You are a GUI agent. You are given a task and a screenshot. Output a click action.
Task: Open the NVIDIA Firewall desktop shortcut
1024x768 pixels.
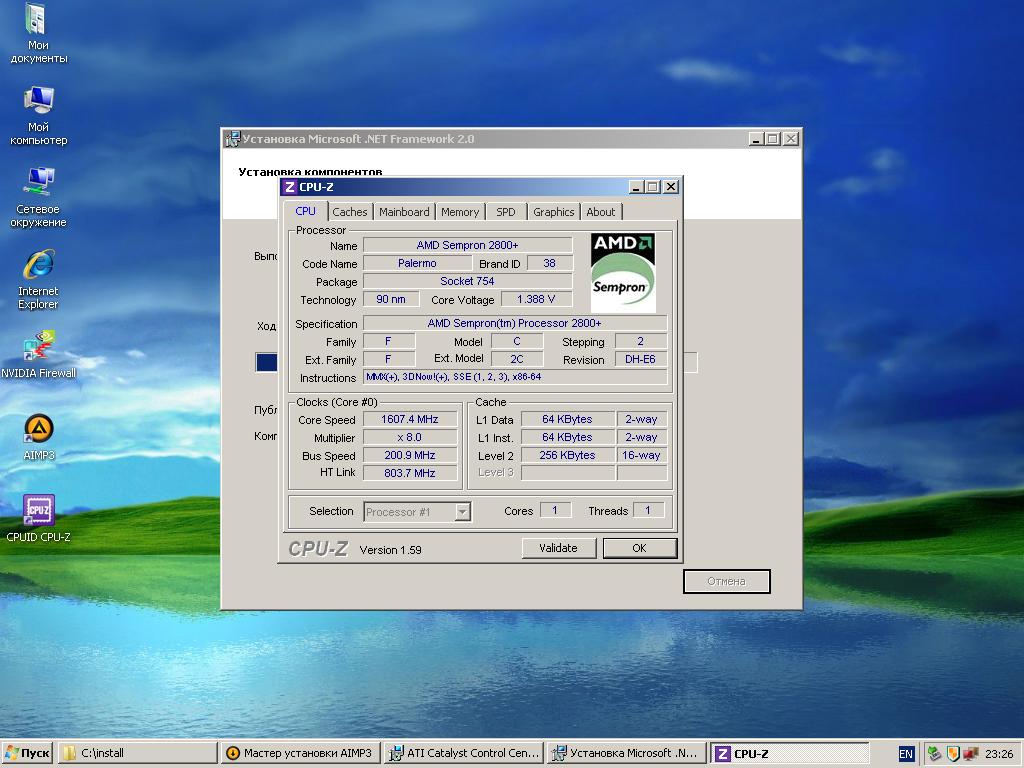point(39,355)
